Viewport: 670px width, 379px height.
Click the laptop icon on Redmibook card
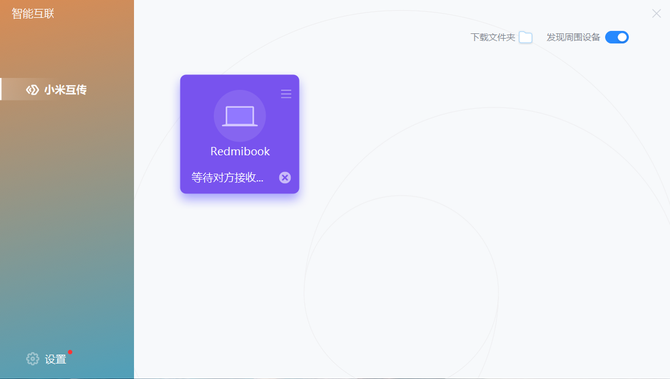click(240, 116)
